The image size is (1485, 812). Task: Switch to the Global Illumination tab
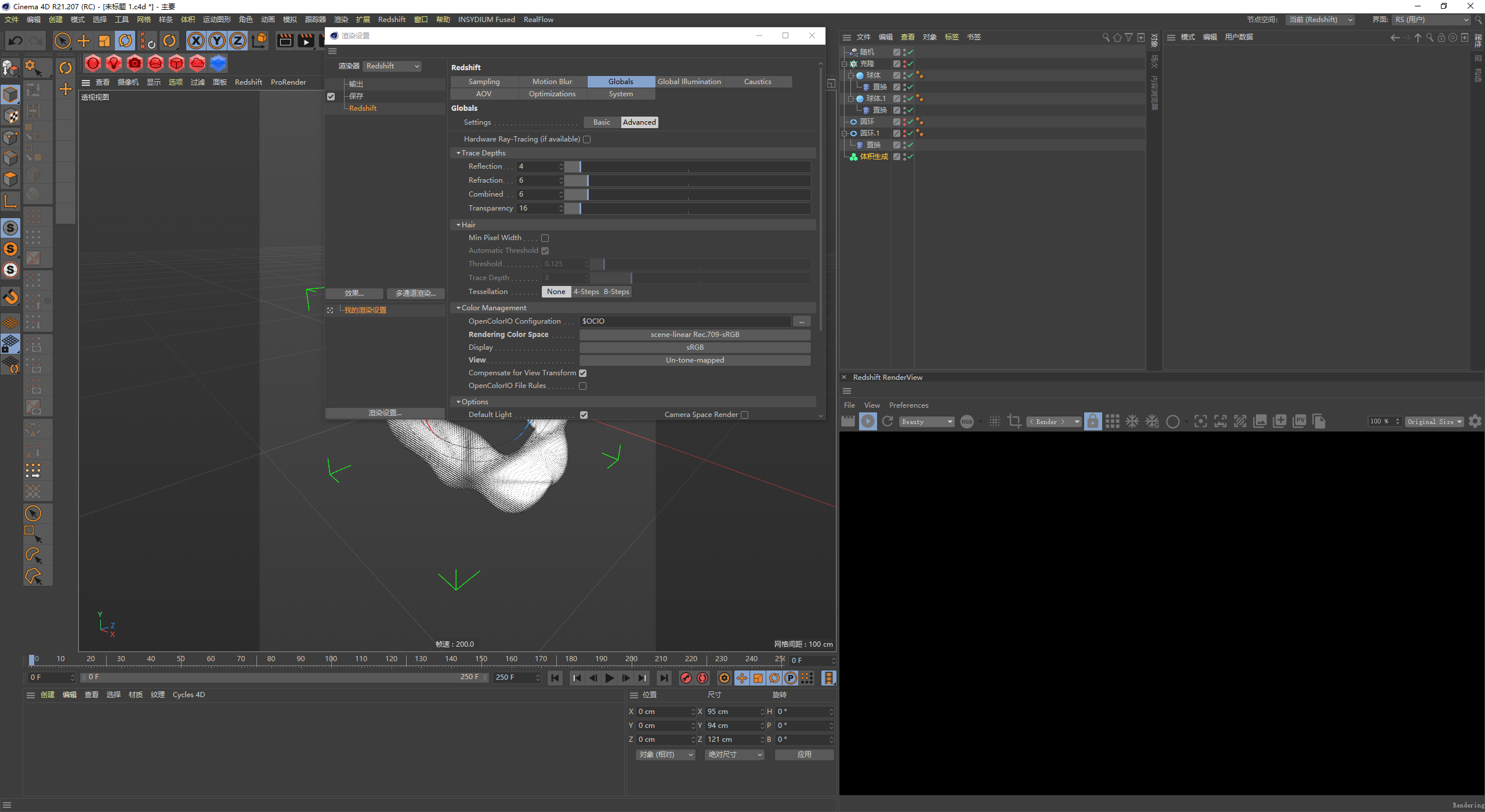pyautogui.click(x=689, y=82)
